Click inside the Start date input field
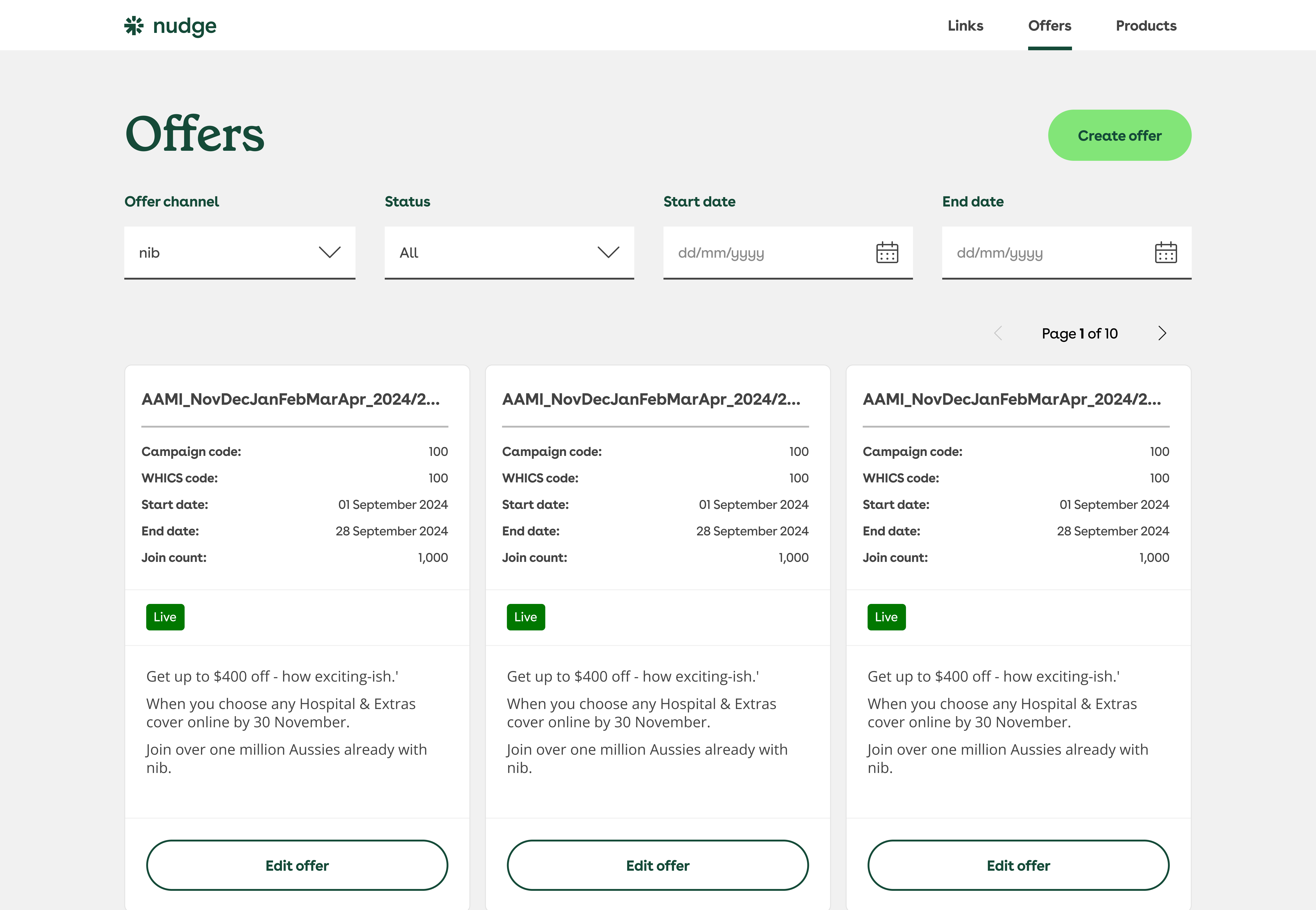The width and height of the screenshot is (1316, 910). pos(758,253)
